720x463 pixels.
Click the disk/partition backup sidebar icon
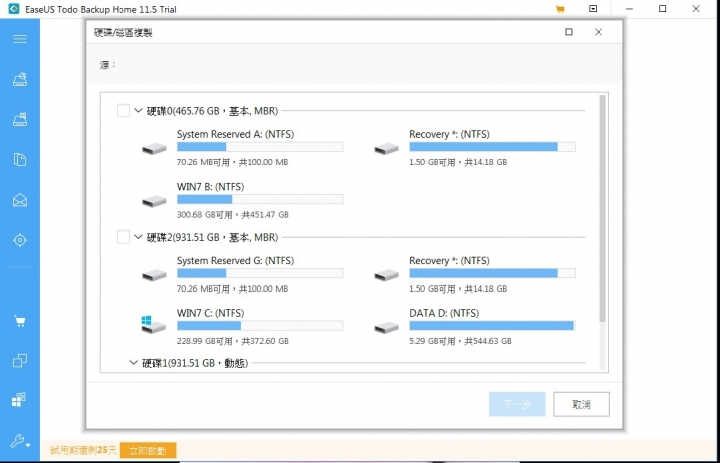pos(20,79)
